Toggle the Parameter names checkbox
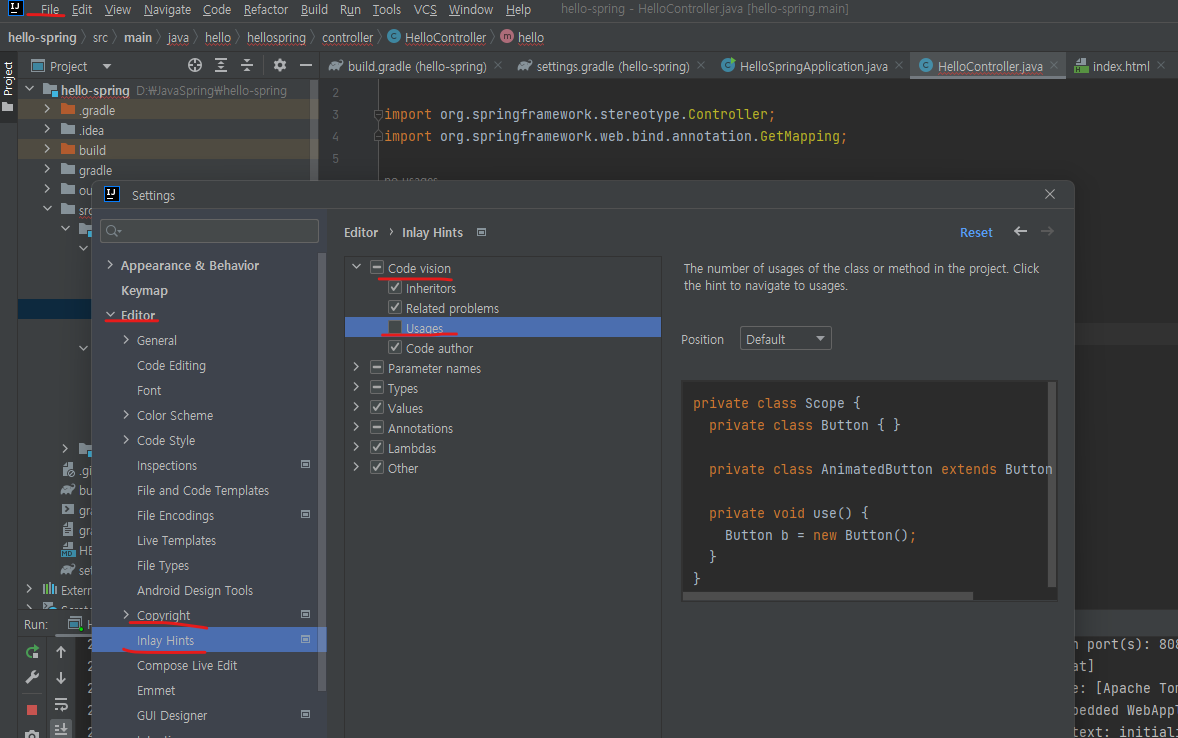Viewport: 1178px width, 738px height. [x=377, y=367]
